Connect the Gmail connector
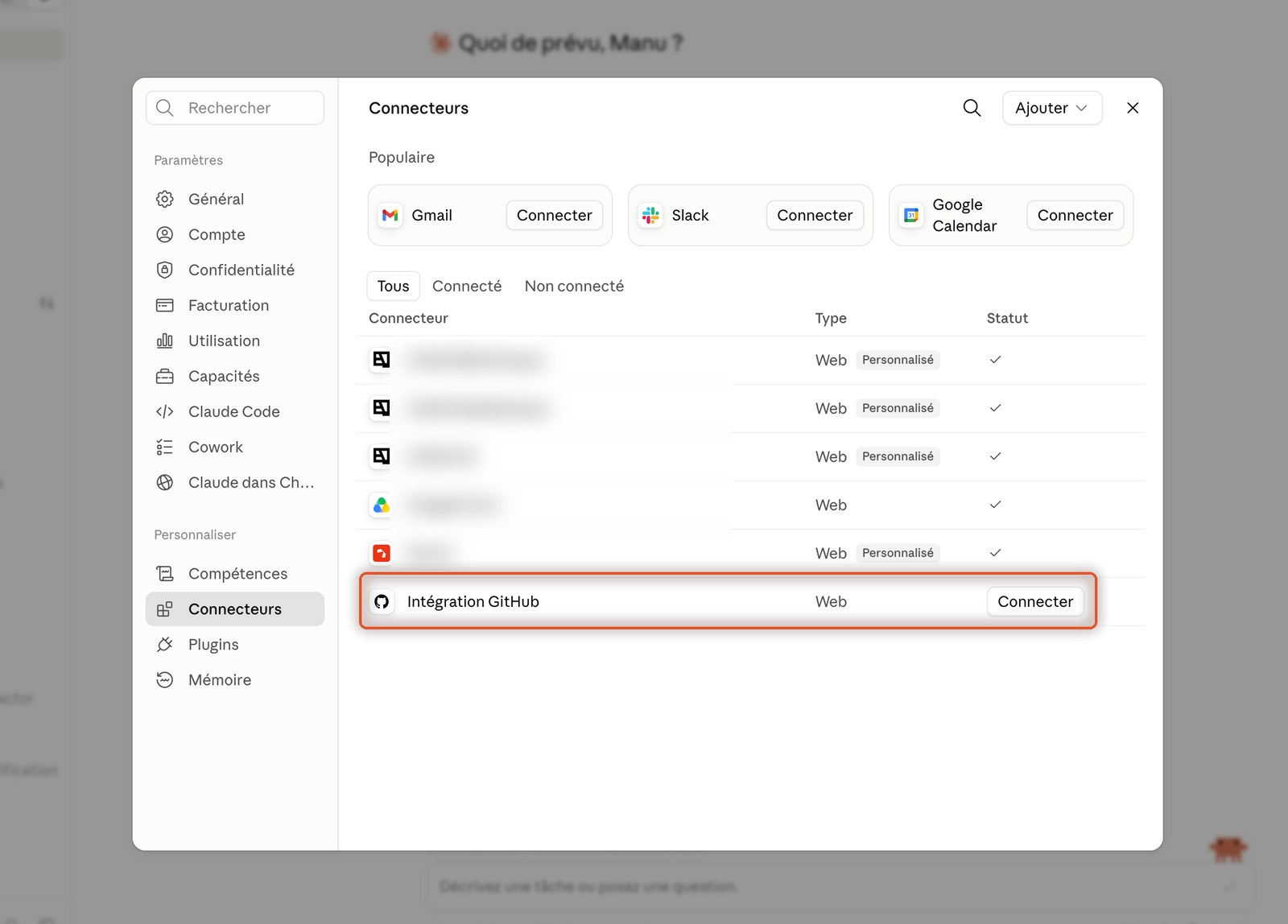The height and width of the screenshot is (924, 1288). (554, 215)
